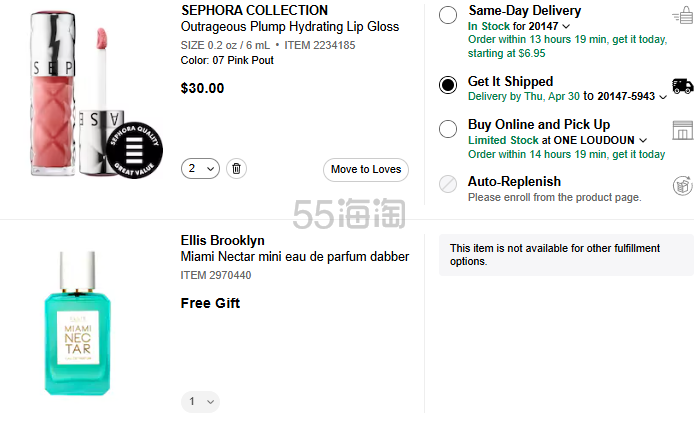Click the same-day delivery bag icon
Viewport: 698px width, 427px height.
click(683, 14)
